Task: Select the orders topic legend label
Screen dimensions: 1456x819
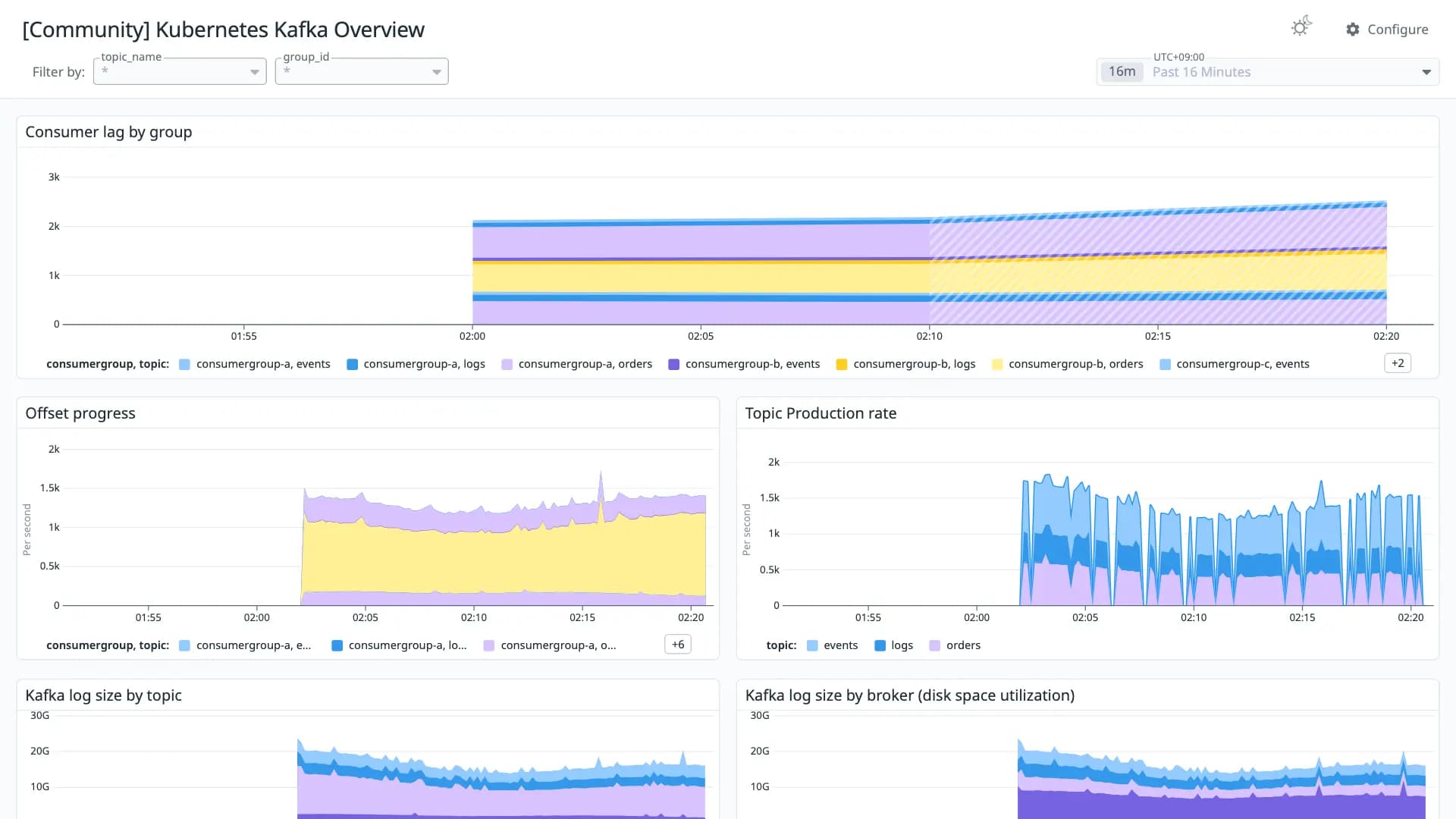Action: (963, 645)
